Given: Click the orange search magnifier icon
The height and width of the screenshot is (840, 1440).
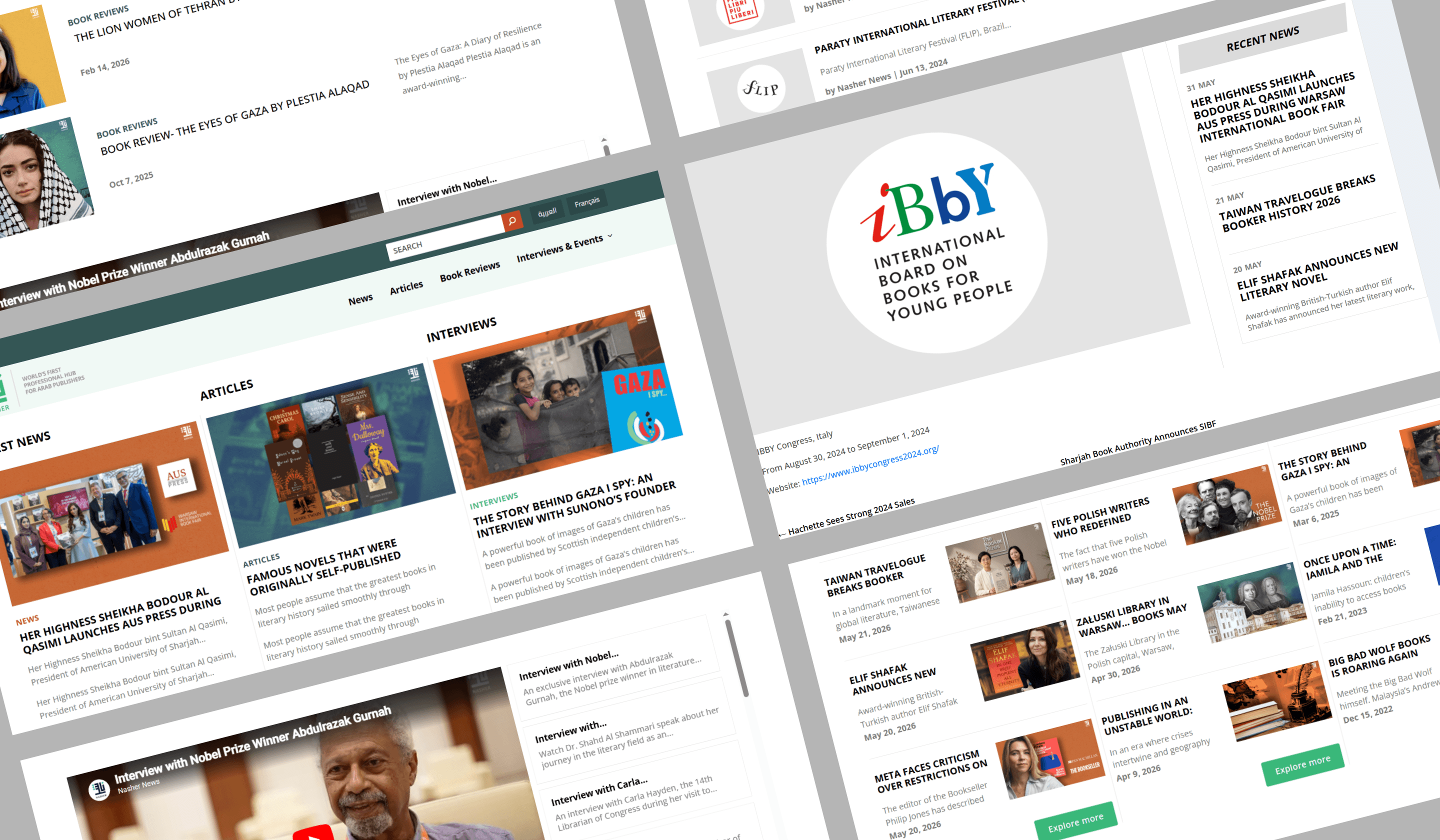Looking at the screenshot, I should tap(512, 220).
